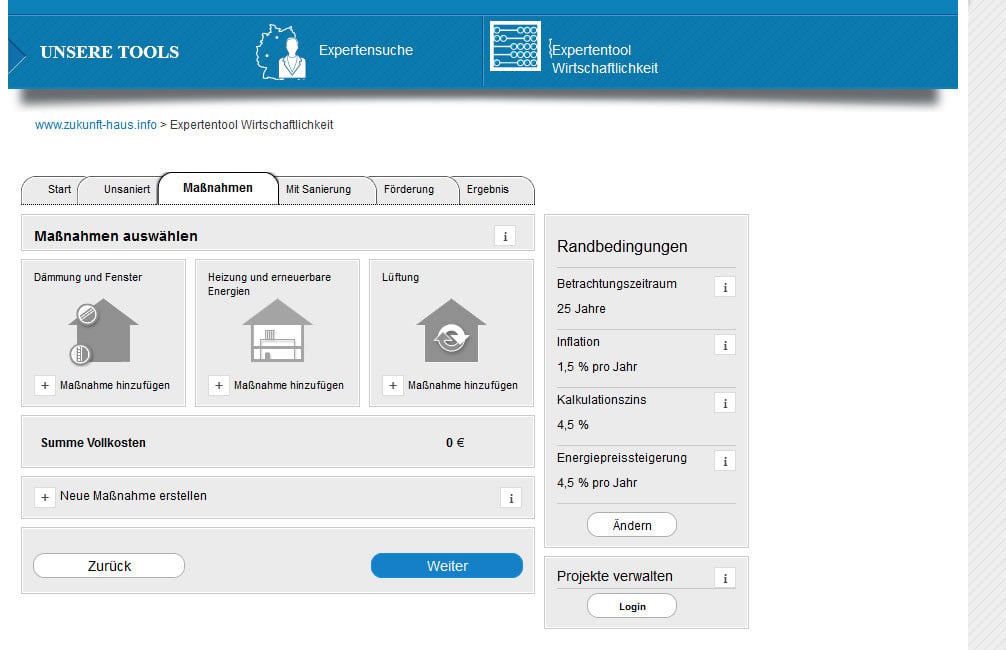Click the Login button
The width and height of the screenshot is (1006, 650).
(632, 606)
